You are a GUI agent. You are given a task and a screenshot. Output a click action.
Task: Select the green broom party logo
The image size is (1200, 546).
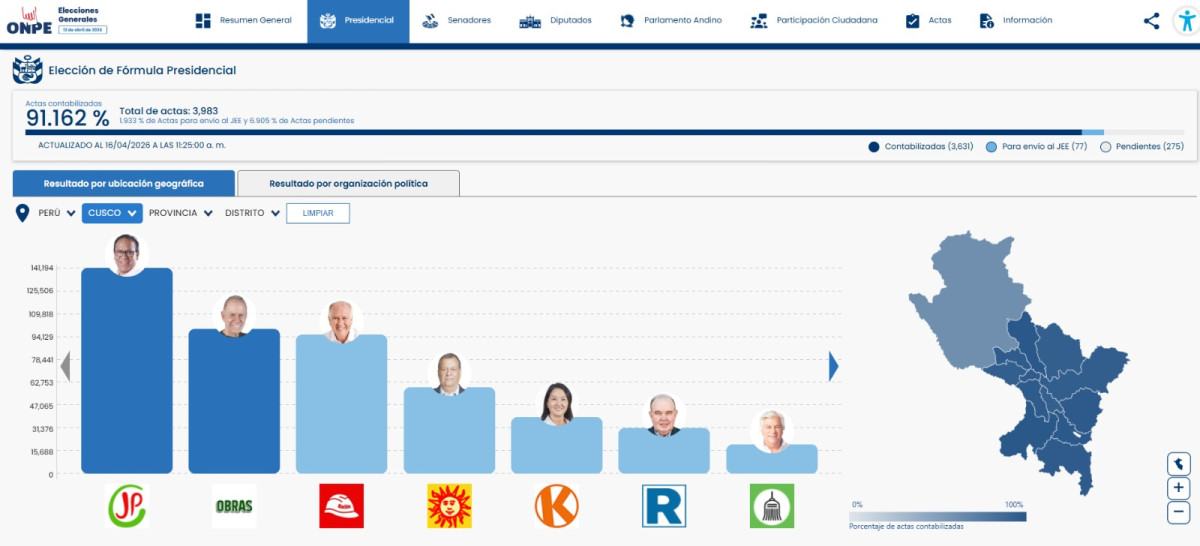click(771, 505)
